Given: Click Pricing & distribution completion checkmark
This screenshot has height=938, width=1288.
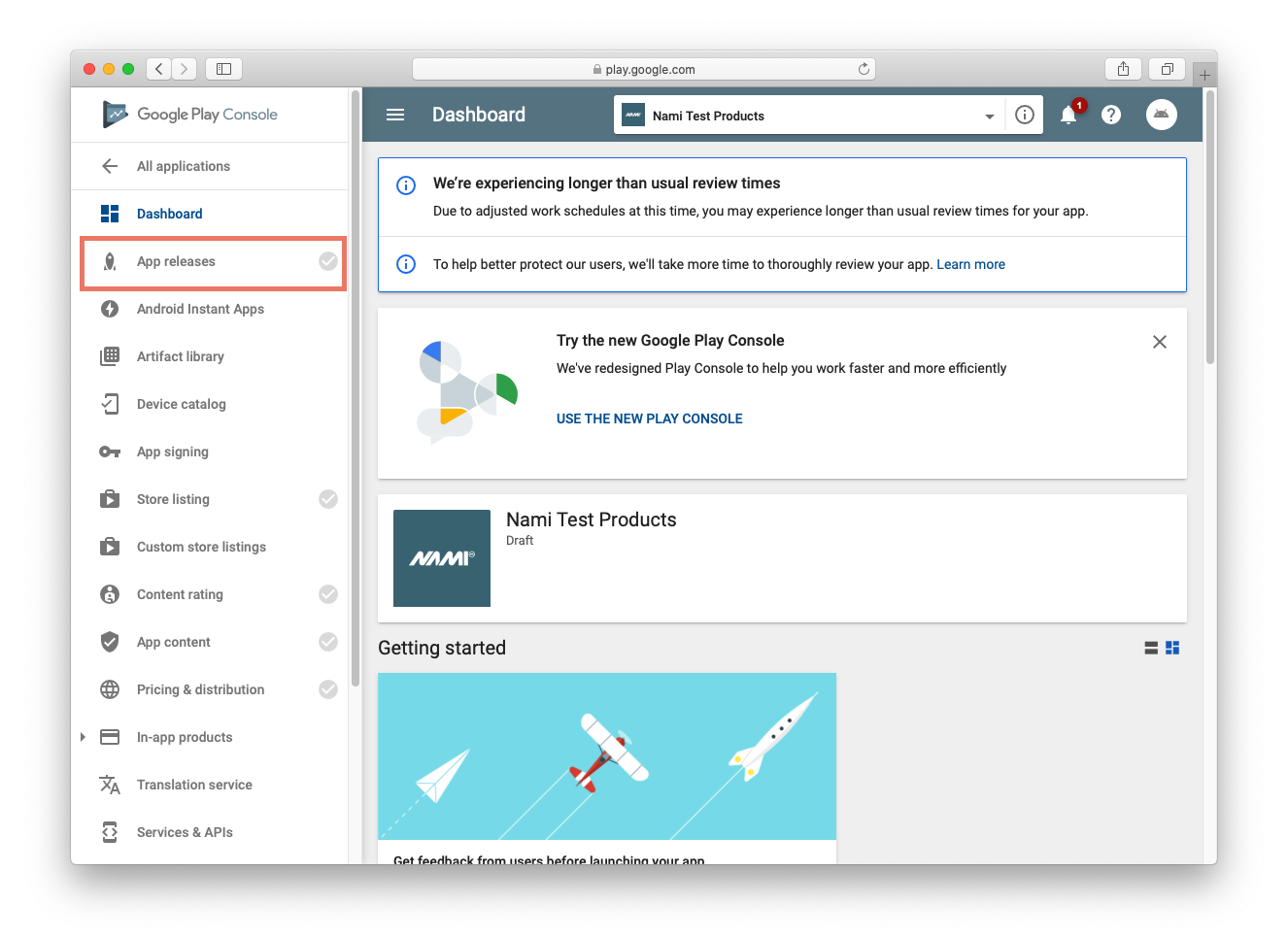Looking at the screenshot, I should click(x=328, y=689).
